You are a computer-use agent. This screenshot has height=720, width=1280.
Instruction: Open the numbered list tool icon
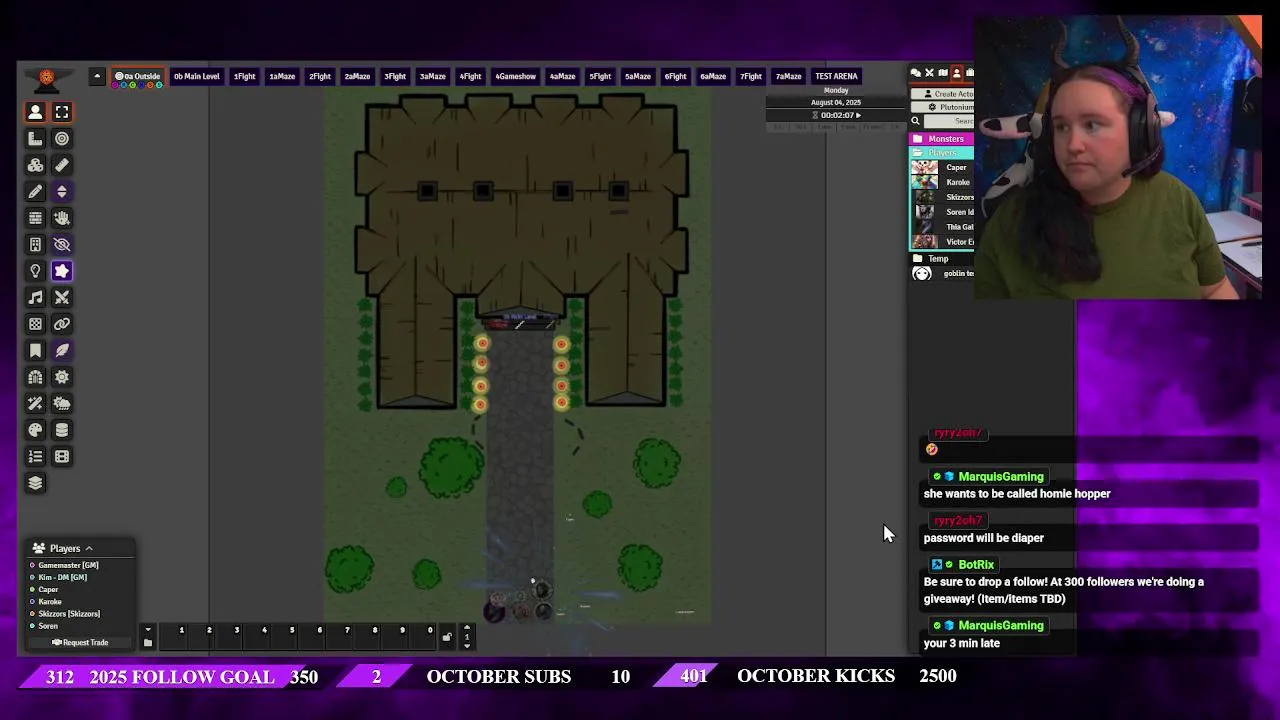tap(35, 457)
